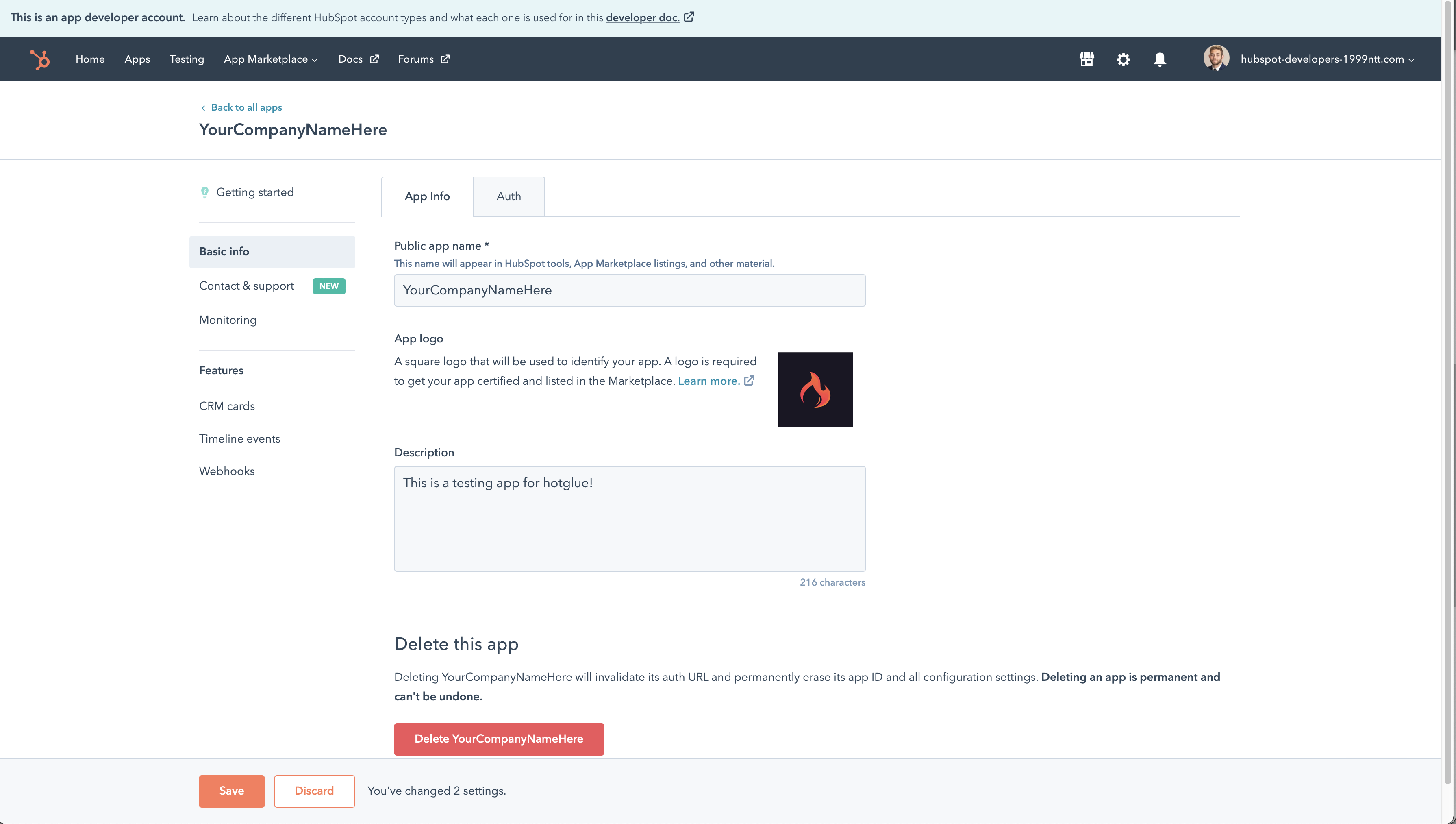
Task: Open the settings gear icon
Action: [x=1123, y=59]
